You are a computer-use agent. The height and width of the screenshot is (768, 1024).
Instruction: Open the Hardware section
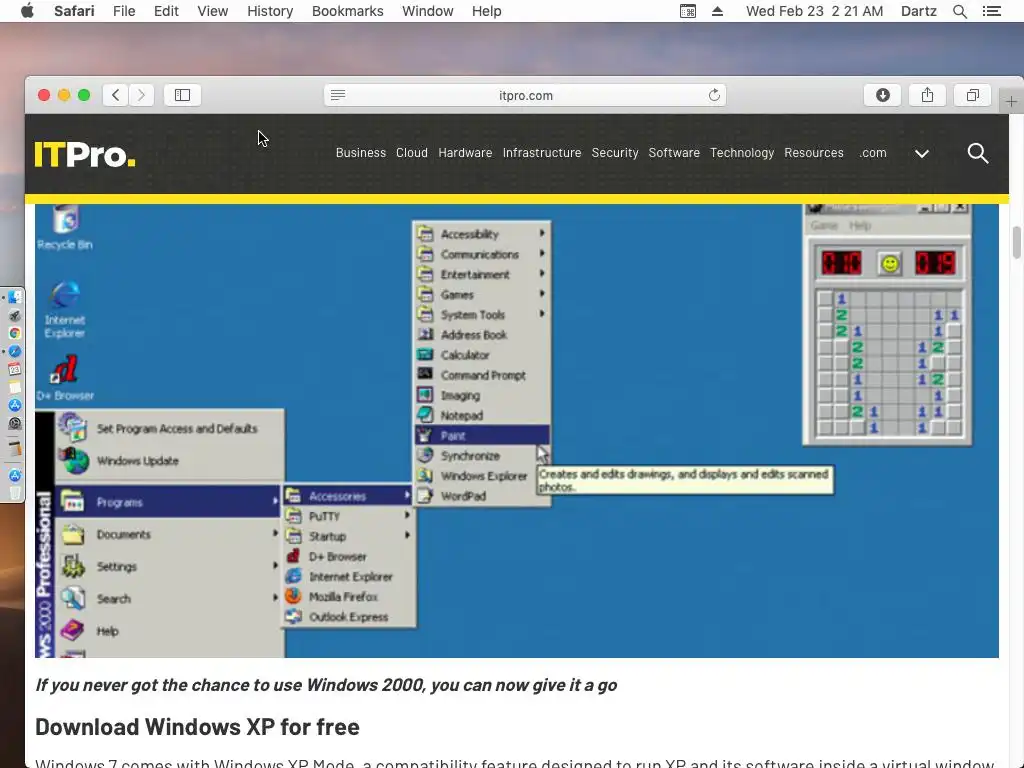pyautogui.click(x=465, y=153)
